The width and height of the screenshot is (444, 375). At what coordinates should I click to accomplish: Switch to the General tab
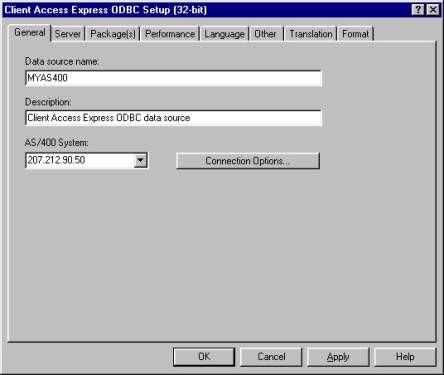tap(30, 33)
